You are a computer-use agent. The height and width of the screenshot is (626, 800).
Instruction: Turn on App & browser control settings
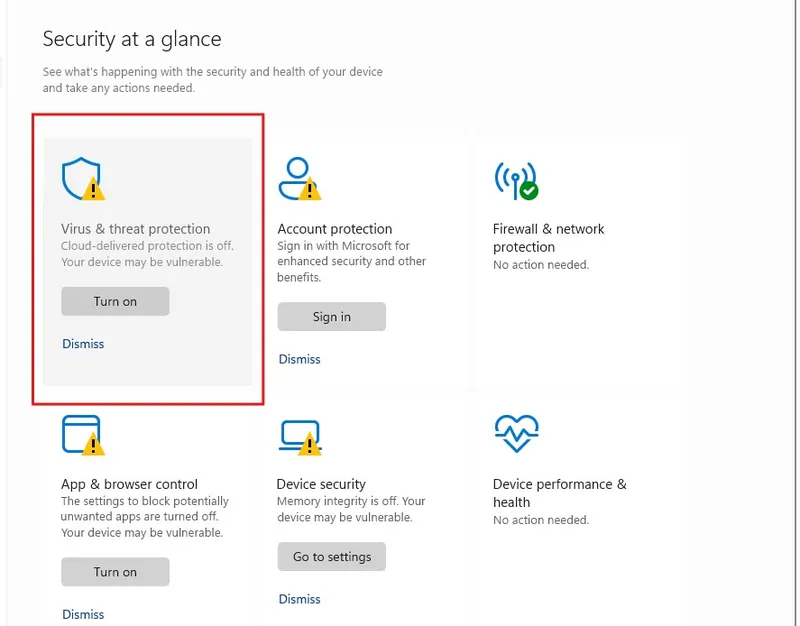coord(115,571)
